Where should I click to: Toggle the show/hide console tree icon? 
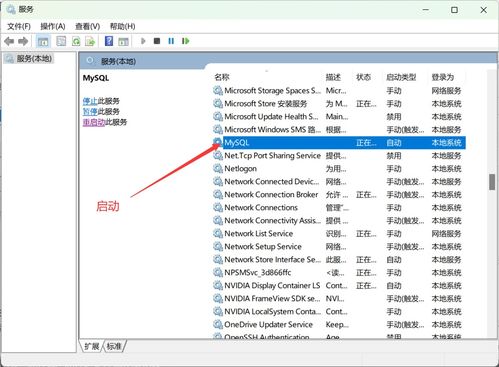[x=43, y=41]
